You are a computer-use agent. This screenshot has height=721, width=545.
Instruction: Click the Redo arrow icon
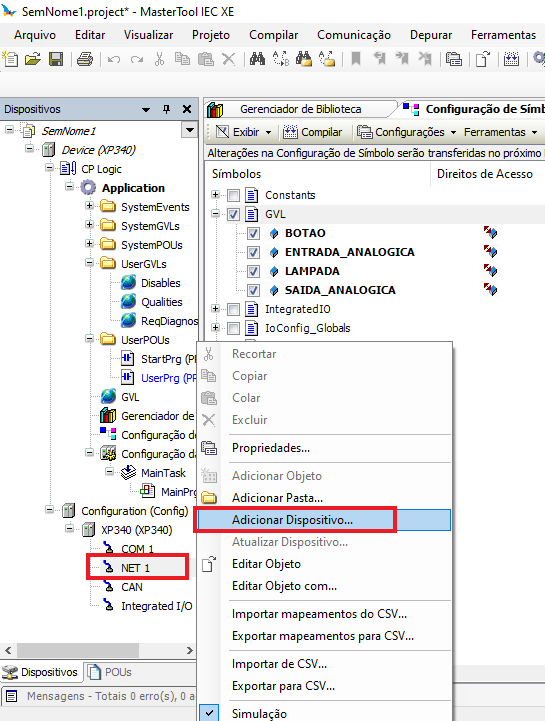tap(137, 59)
